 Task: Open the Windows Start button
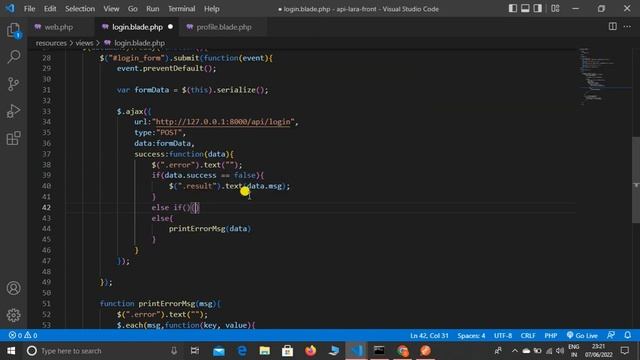(11, 351)
